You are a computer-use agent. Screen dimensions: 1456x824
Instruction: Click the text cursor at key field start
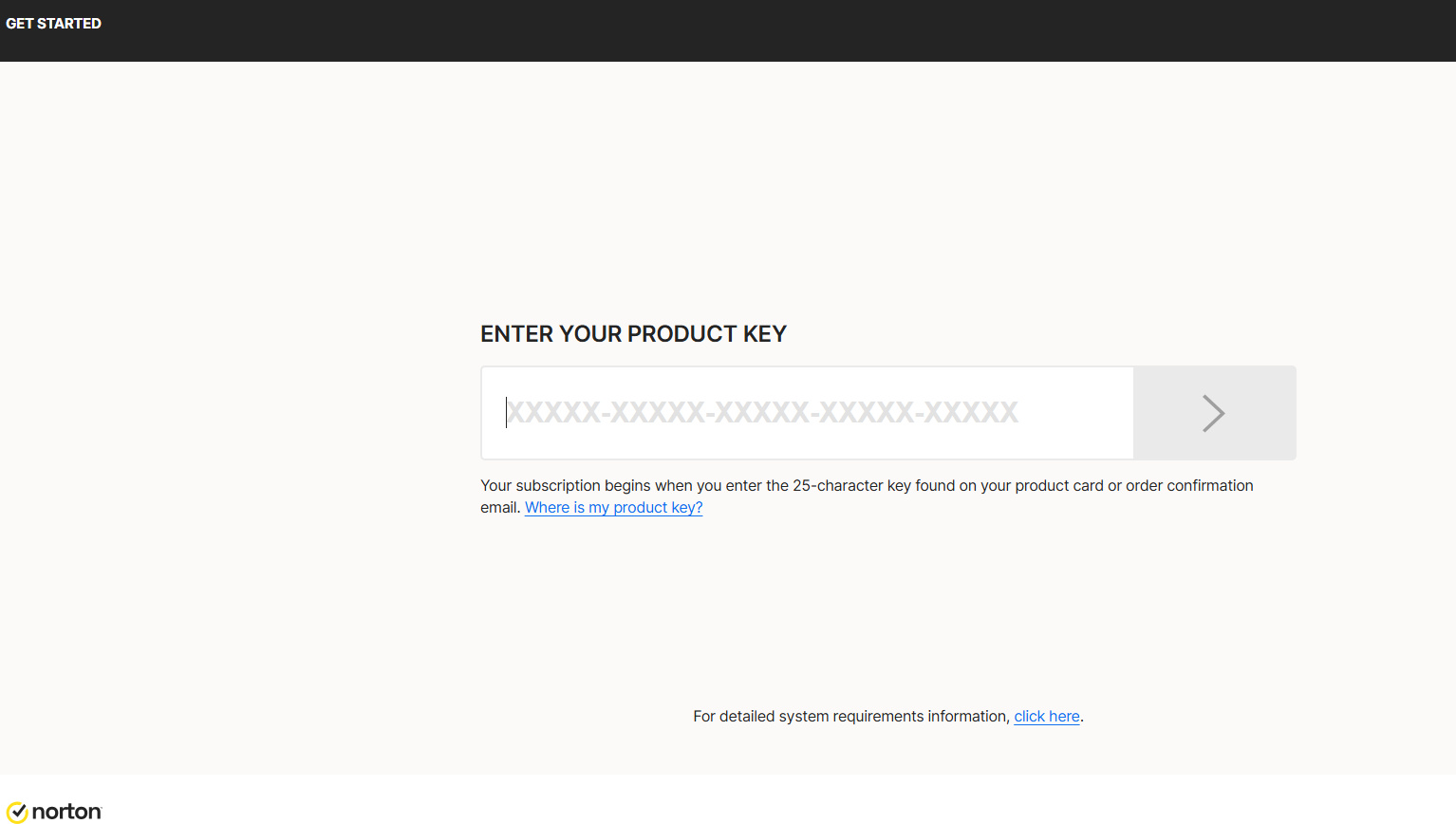coord(506,412)
